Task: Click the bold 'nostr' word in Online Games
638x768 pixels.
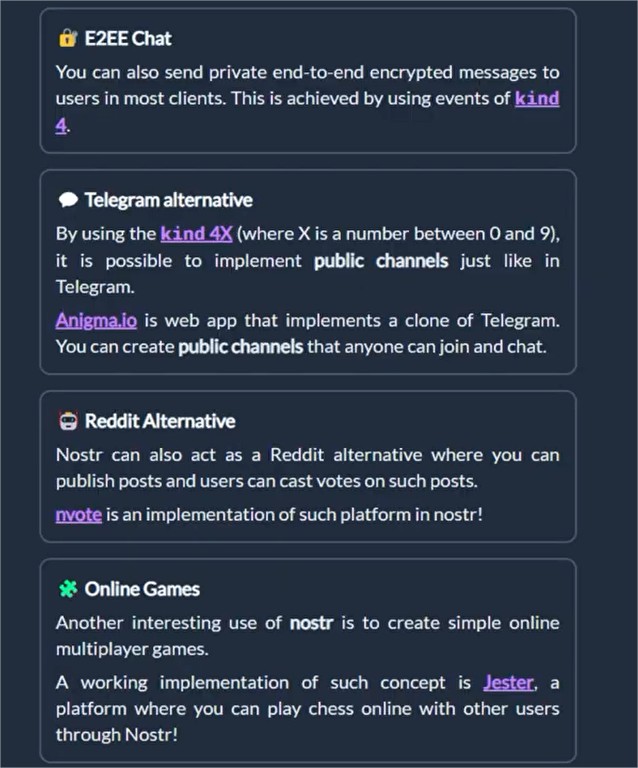Action: click(311, 623)
